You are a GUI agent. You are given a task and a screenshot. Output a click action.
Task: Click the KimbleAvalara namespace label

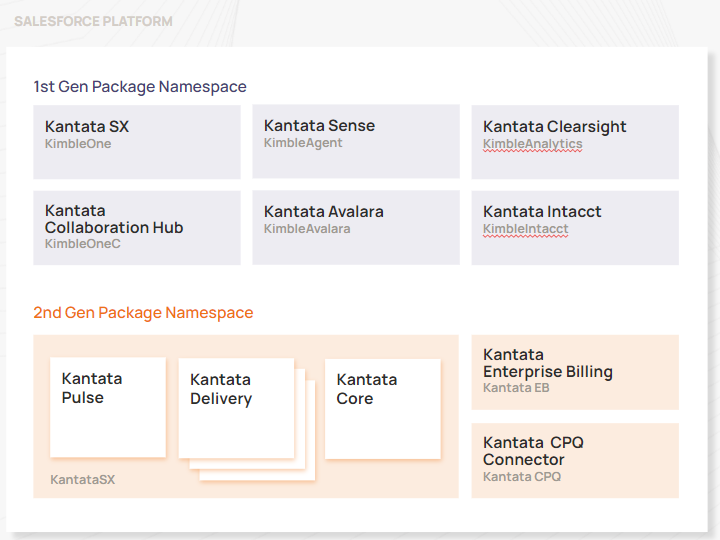(x=307, y=229)
